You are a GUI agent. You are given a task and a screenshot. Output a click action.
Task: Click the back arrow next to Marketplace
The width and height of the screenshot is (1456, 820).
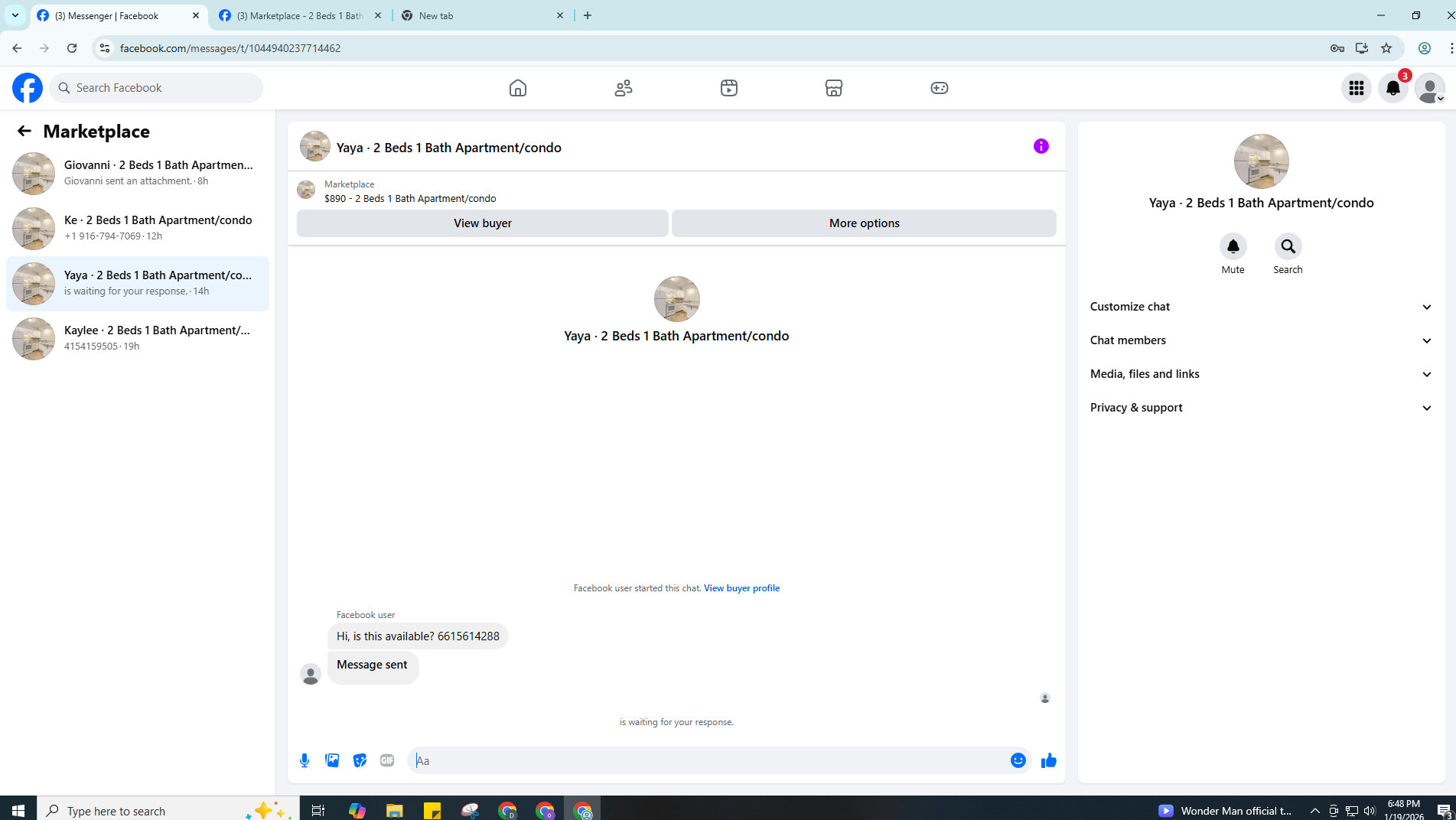[24, 131]
